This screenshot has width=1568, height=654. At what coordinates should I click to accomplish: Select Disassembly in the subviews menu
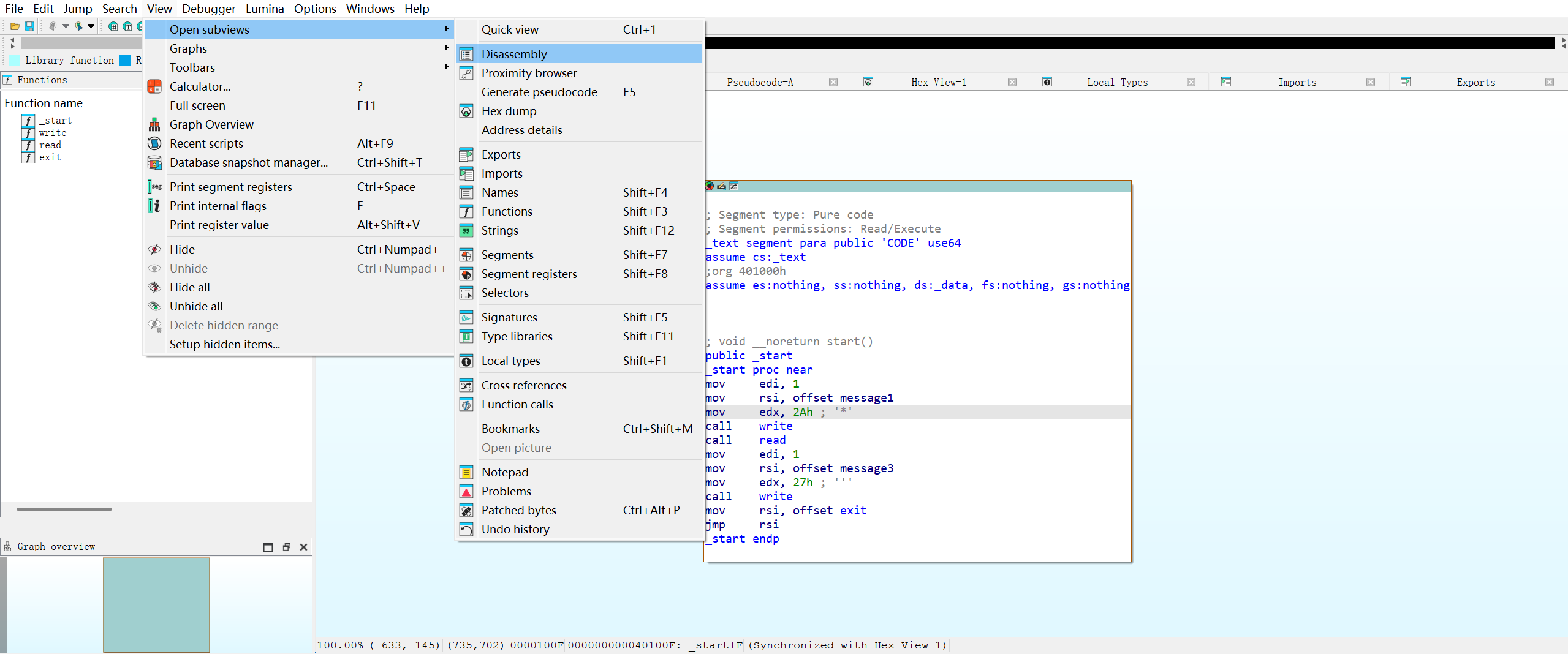(x=580, y=54)
